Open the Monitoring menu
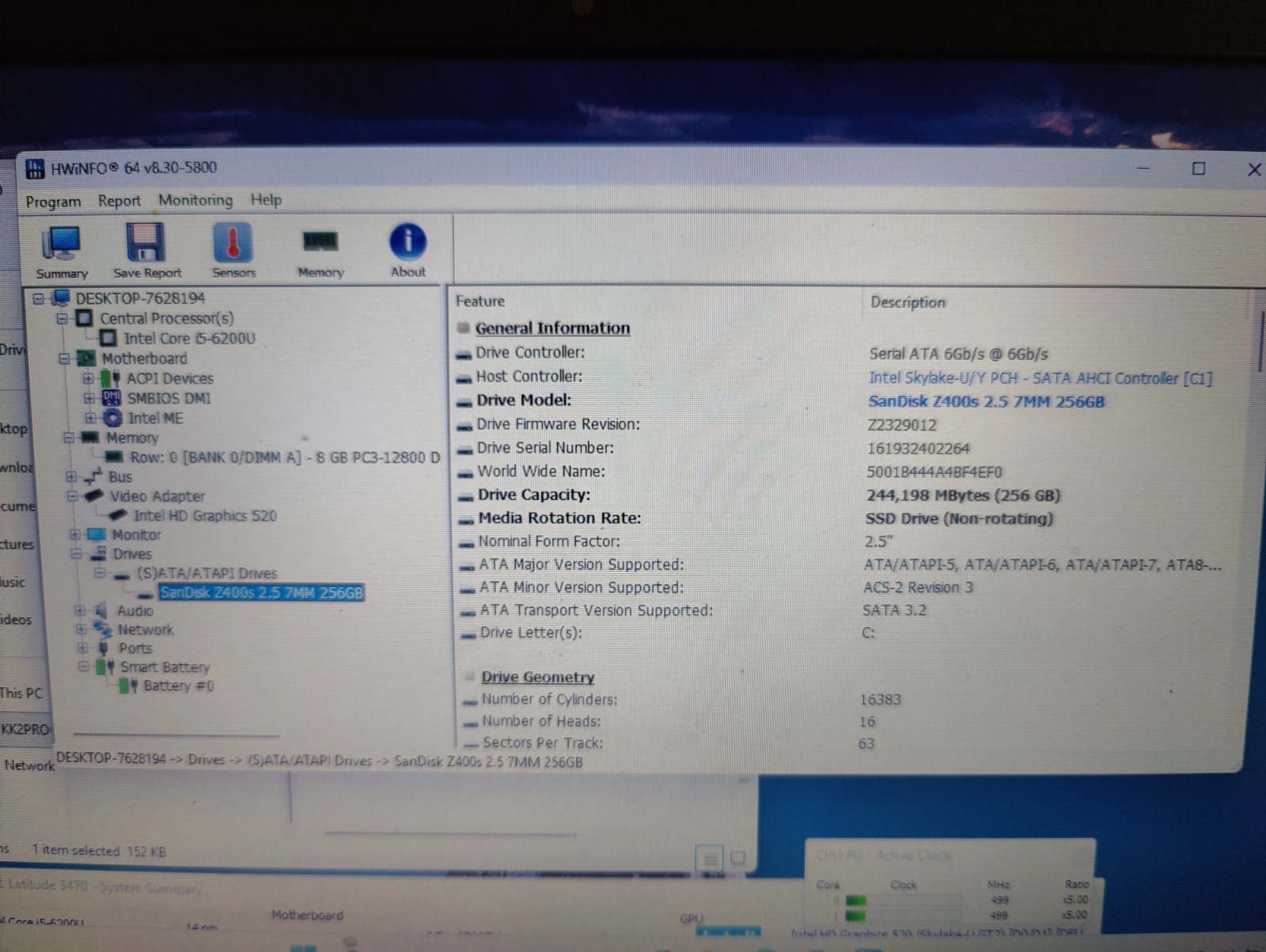1266x952 pixels. pyautogui.click(x=195, y=200)
